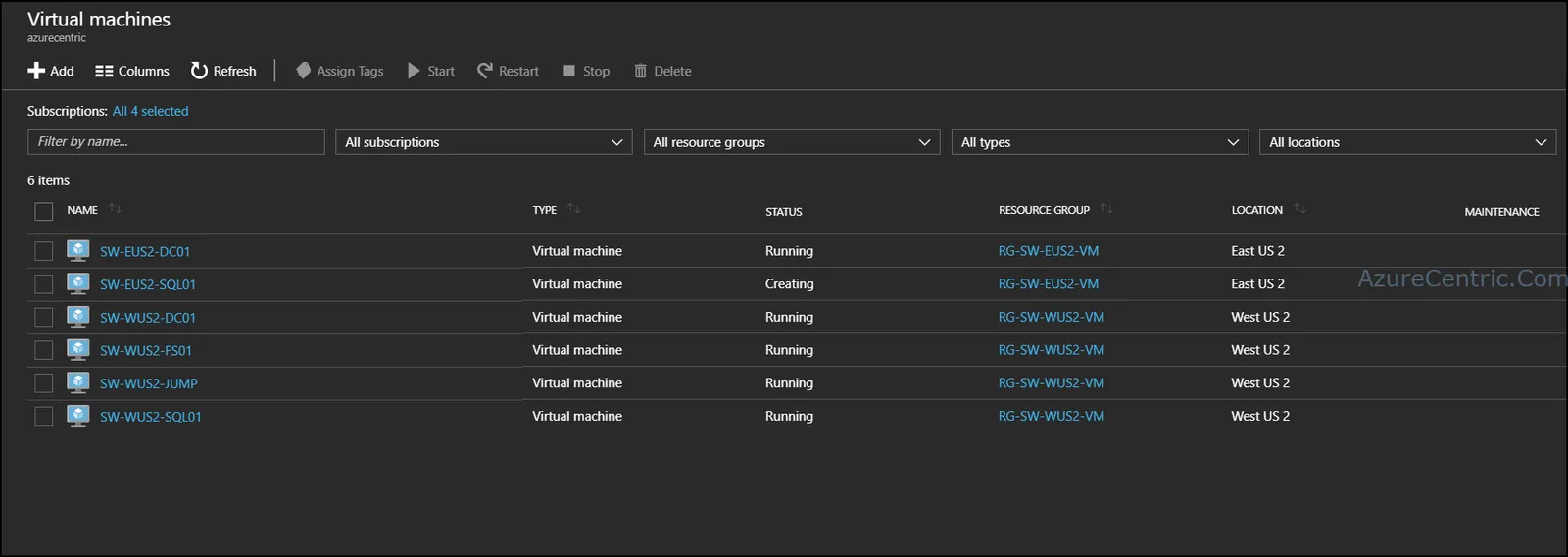Viewport: 1568px width, 557px height.
Task: Check the SW-WUS2-JUMP row checkbox
Action: coord(43,383)
